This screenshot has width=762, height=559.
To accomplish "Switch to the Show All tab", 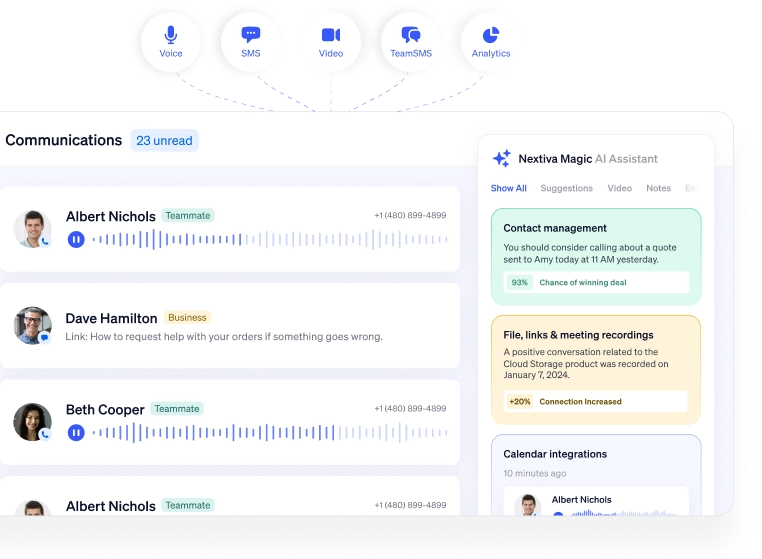I will click(508, 188).
